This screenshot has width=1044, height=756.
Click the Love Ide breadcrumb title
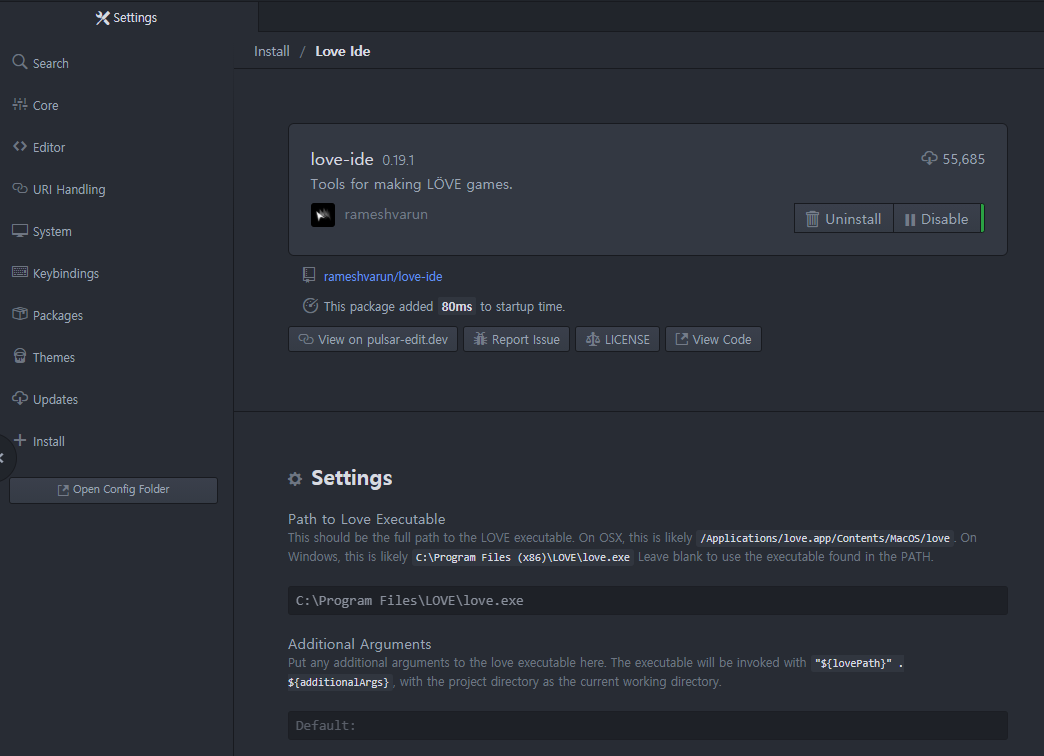pyautogui.click(x=342, y=51)
